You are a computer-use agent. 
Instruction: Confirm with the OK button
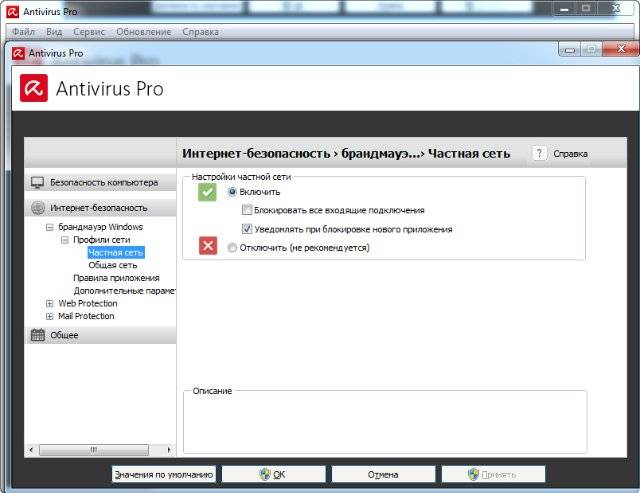coord(273,474)
